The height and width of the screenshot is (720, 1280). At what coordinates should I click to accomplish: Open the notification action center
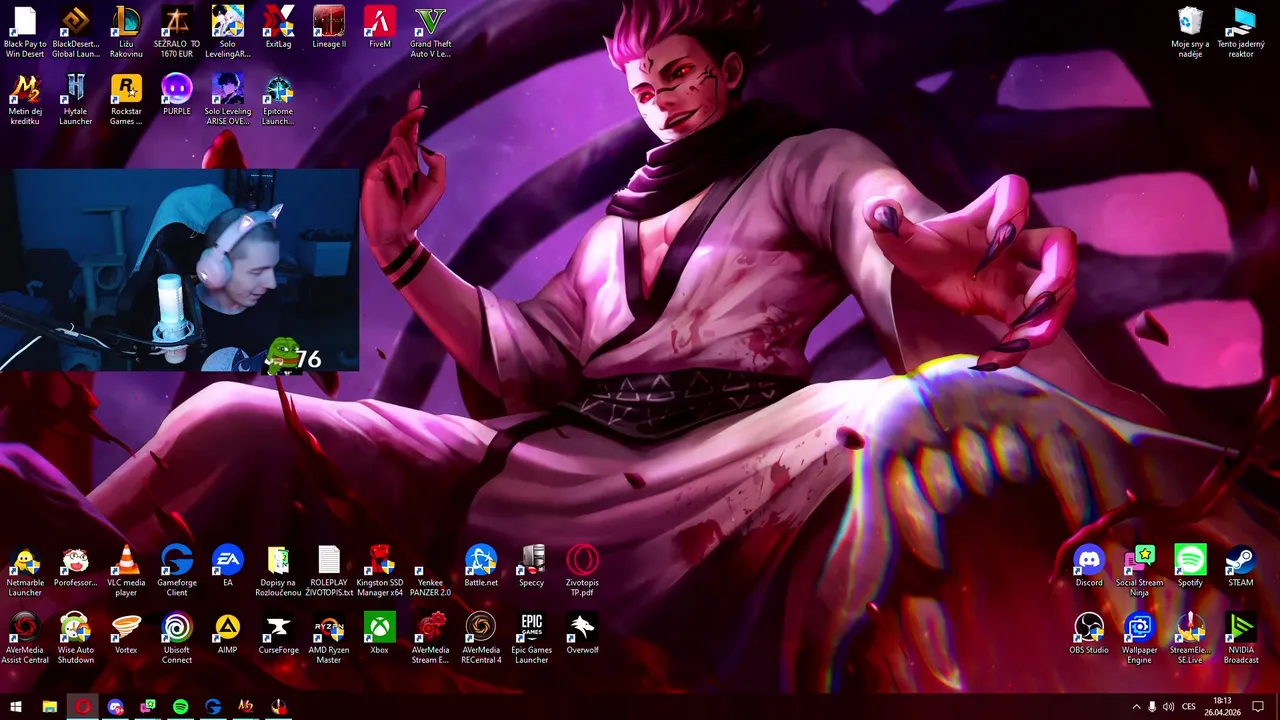tap(1258, 707)
